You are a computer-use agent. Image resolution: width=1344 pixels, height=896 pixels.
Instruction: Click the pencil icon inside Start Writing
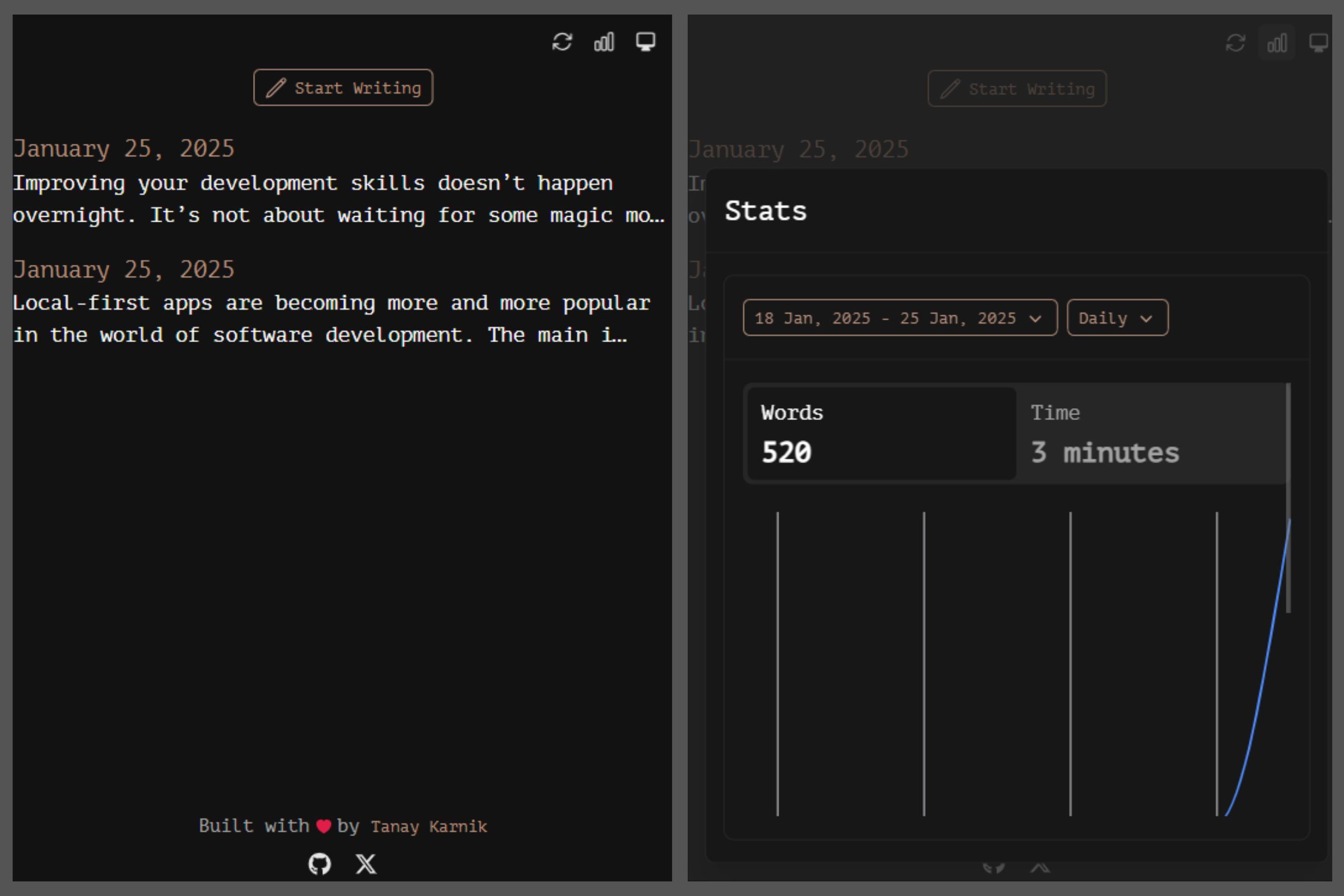point(277,87)
